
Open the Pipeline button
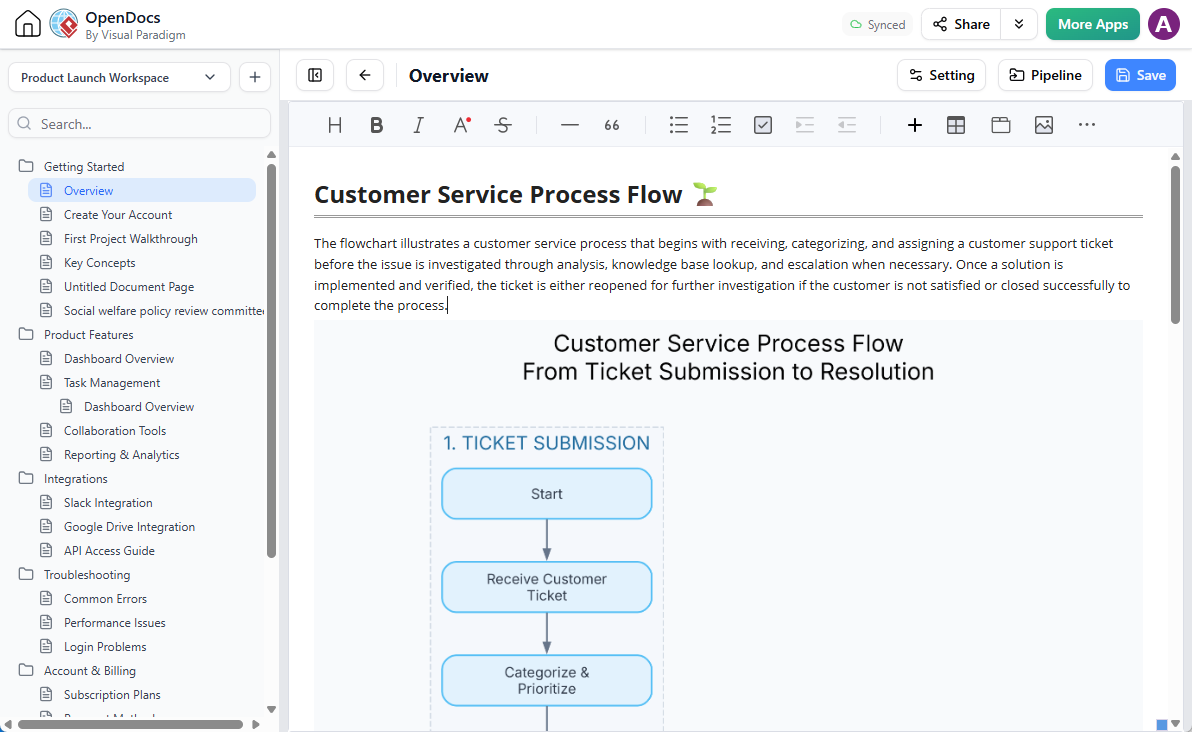(x=1045, y=75)
